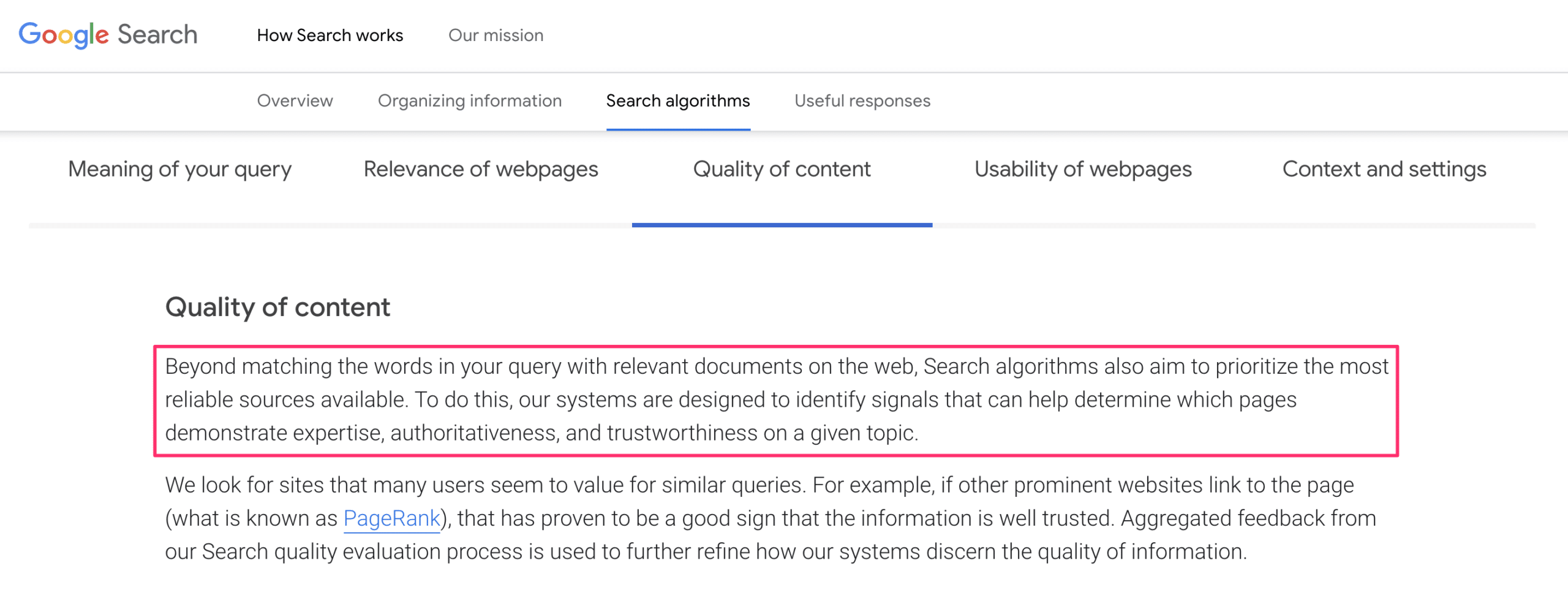Click the bold Quality of content heading

(277, 307)
